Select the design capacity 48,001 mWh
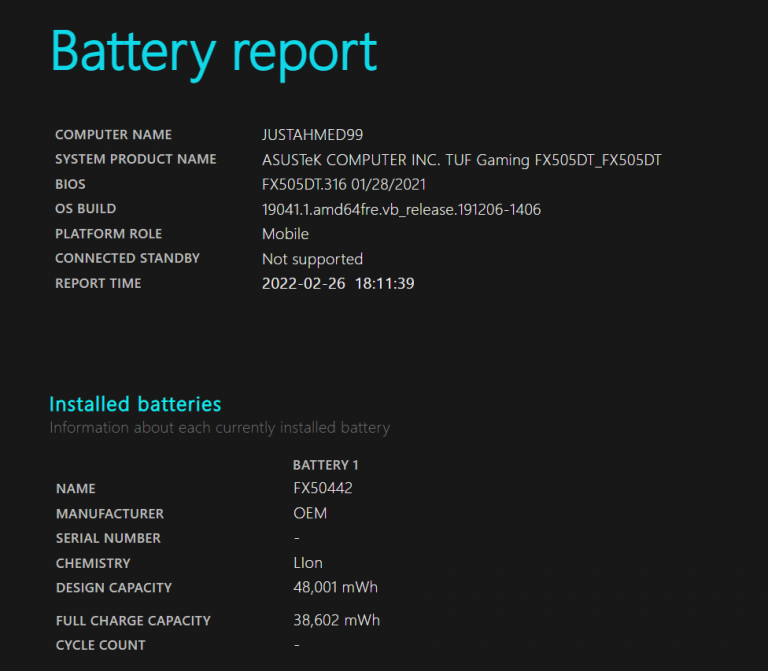Screen dimensions: 768x671 [x=335, y=588]
